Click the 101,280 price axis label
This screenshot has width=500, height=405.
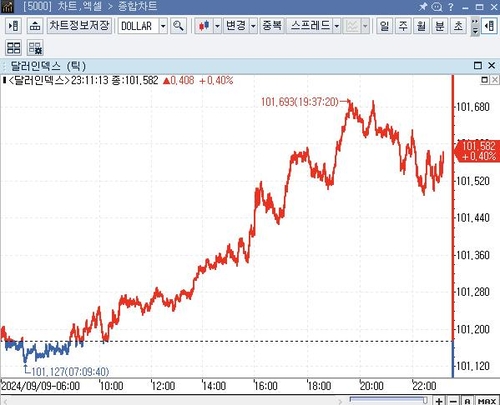pyautogui.click(x=473, y=292)
